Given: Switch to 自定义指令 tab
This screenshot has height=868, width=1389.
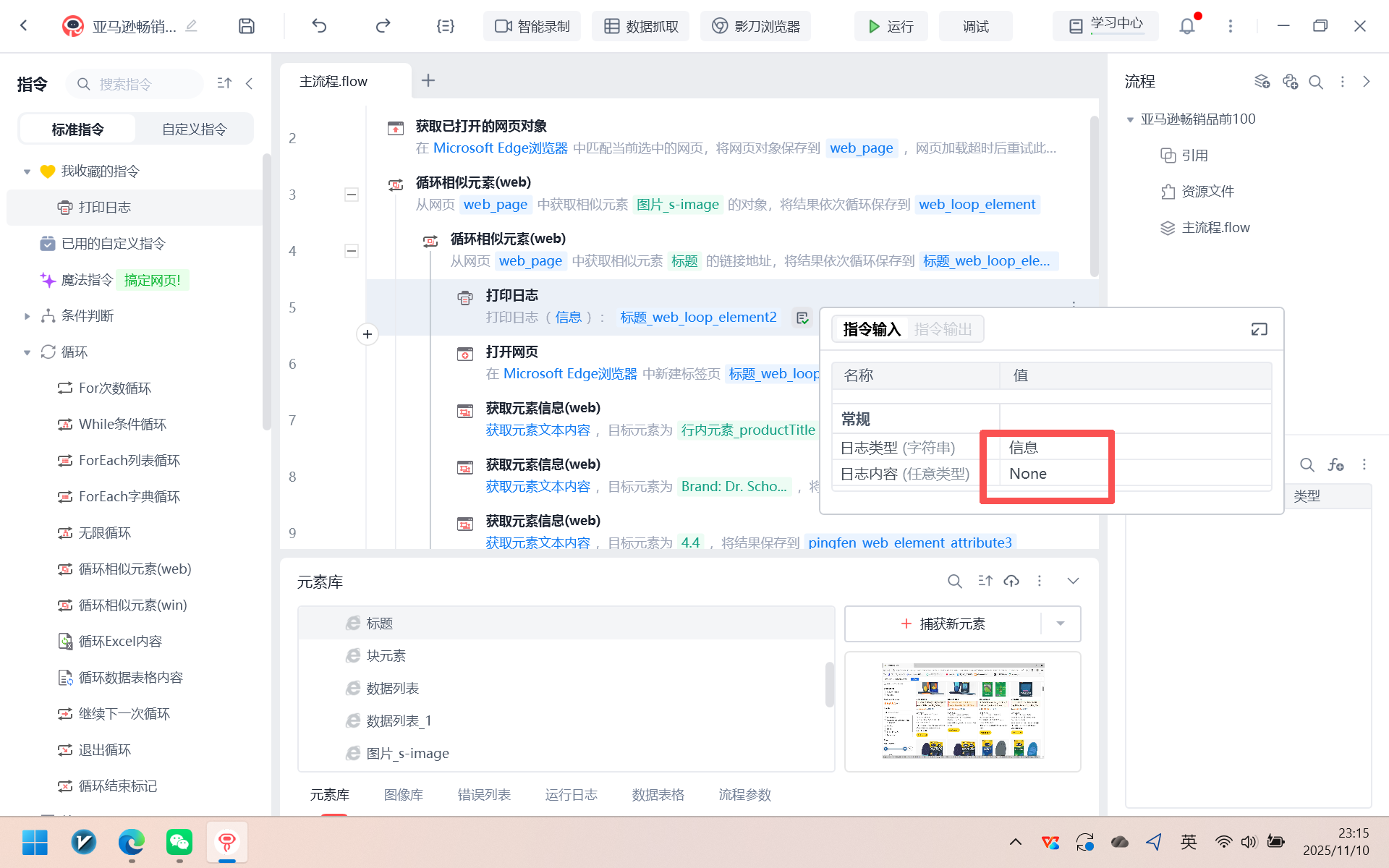Looking at the screenshot, I should click(194, 129).
